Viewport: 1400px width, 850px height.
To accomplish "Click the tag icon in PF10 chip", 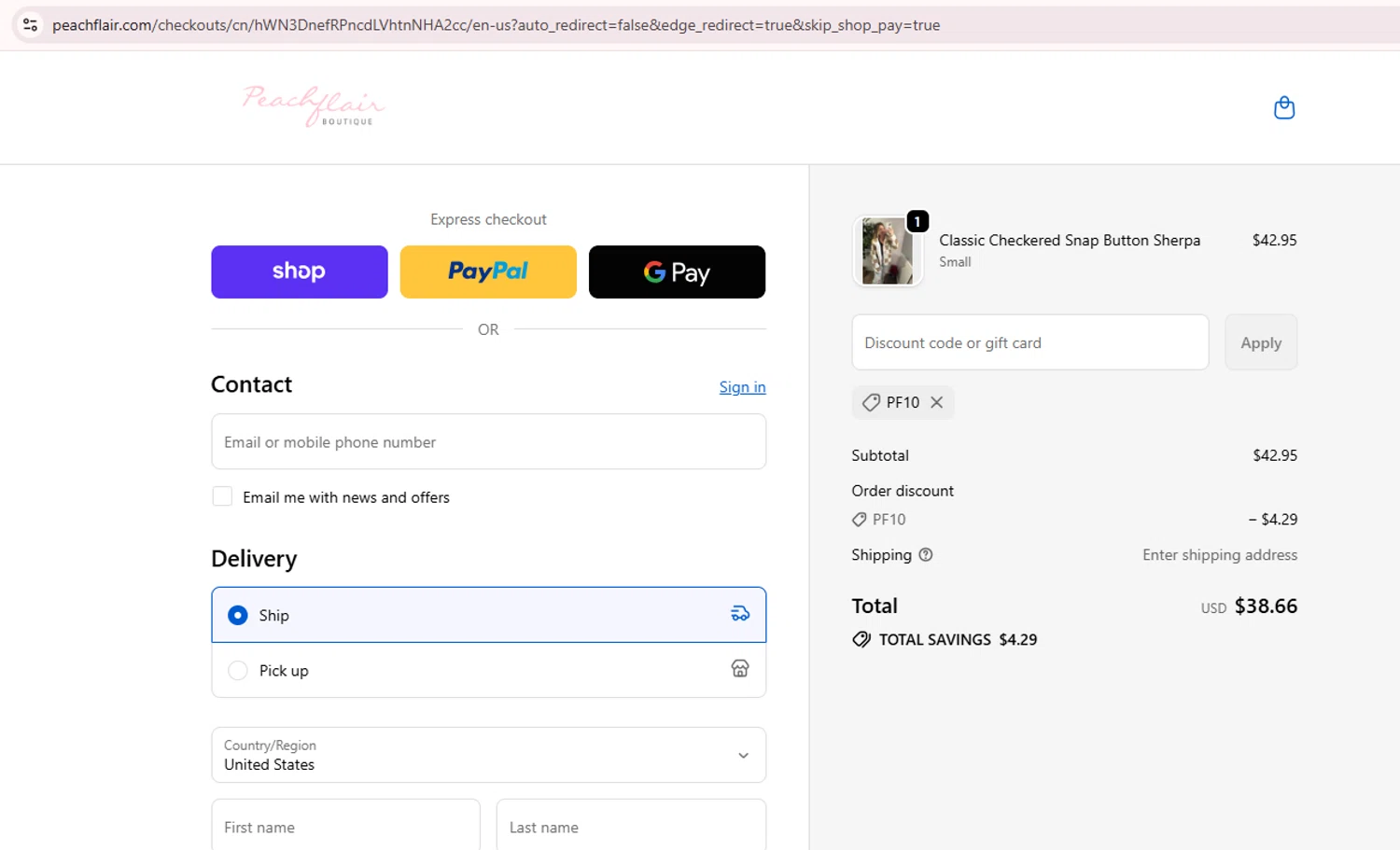I will 871,402.
